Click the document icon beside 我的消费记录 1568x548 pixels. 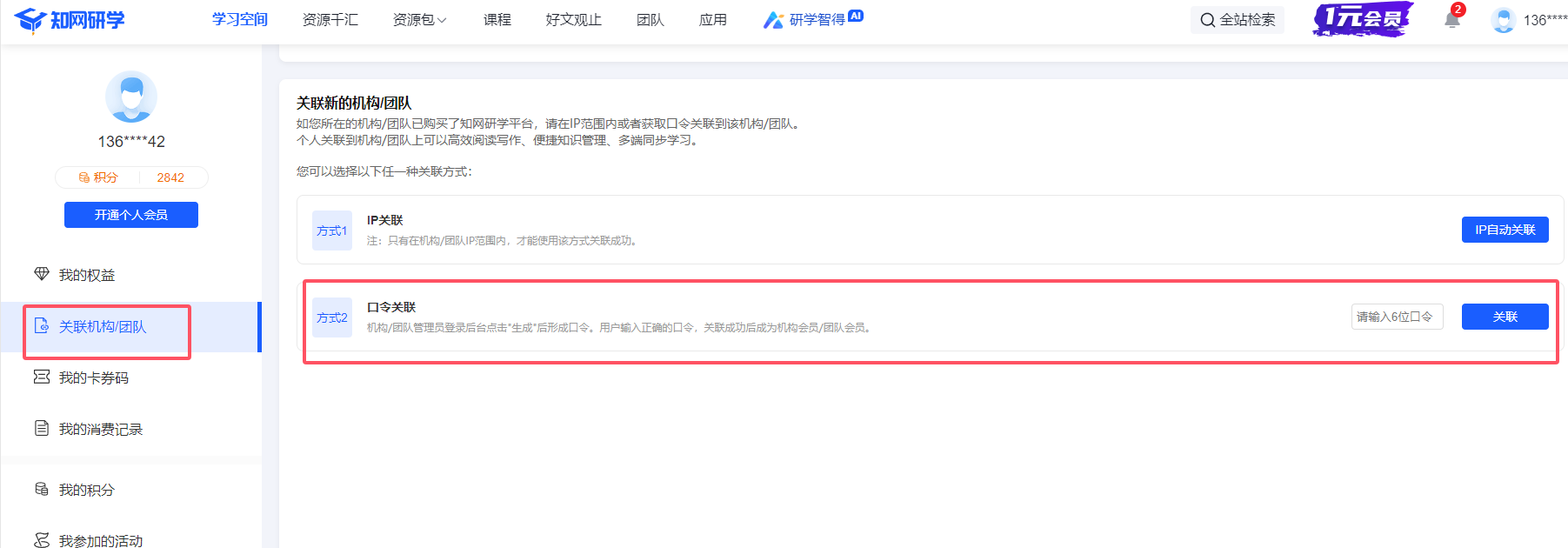[42, 429]
